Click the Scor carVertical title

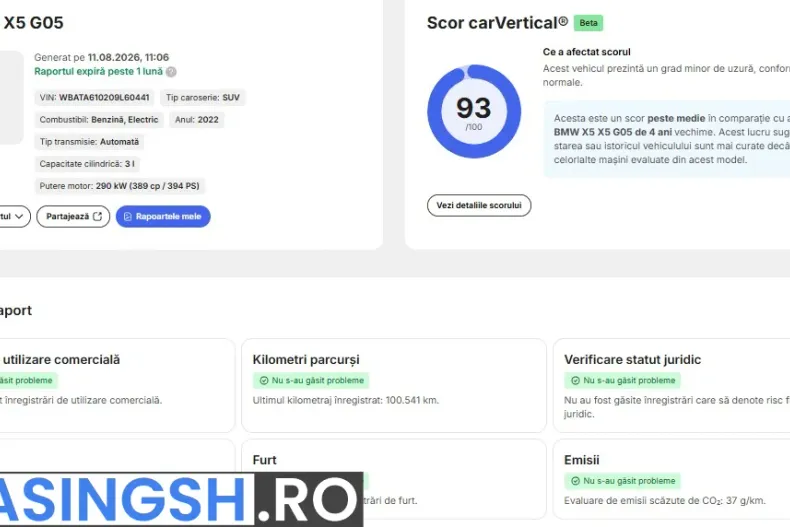point(497,23)
